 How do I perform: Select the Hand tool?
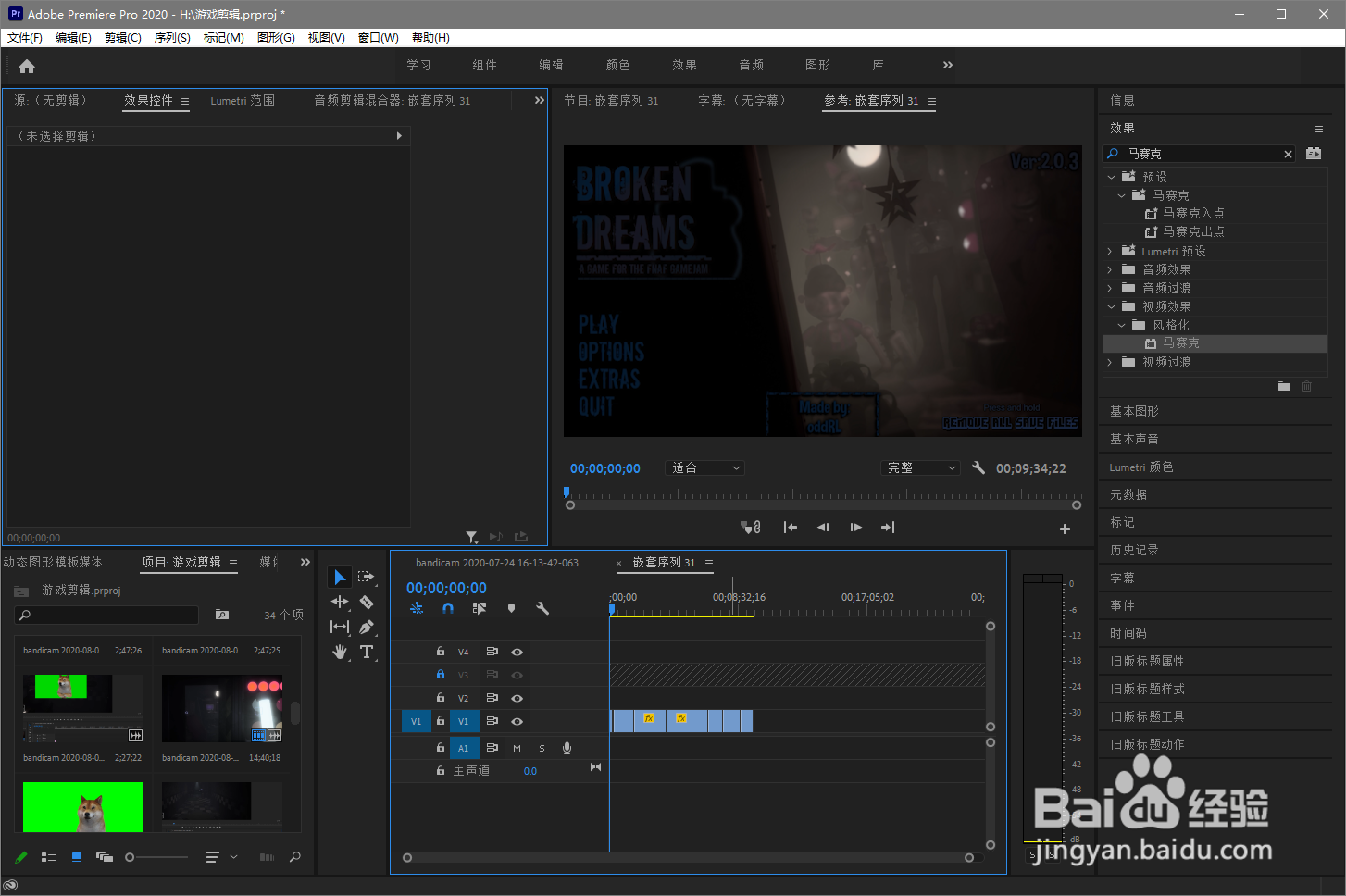[340, 652]
